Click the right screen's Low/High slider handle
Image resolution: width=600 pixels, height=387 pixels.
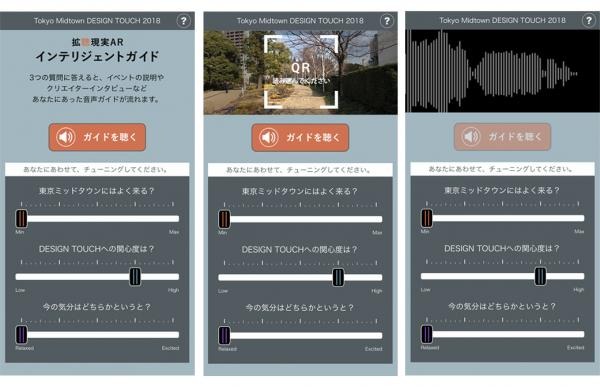tap(540, 276)
